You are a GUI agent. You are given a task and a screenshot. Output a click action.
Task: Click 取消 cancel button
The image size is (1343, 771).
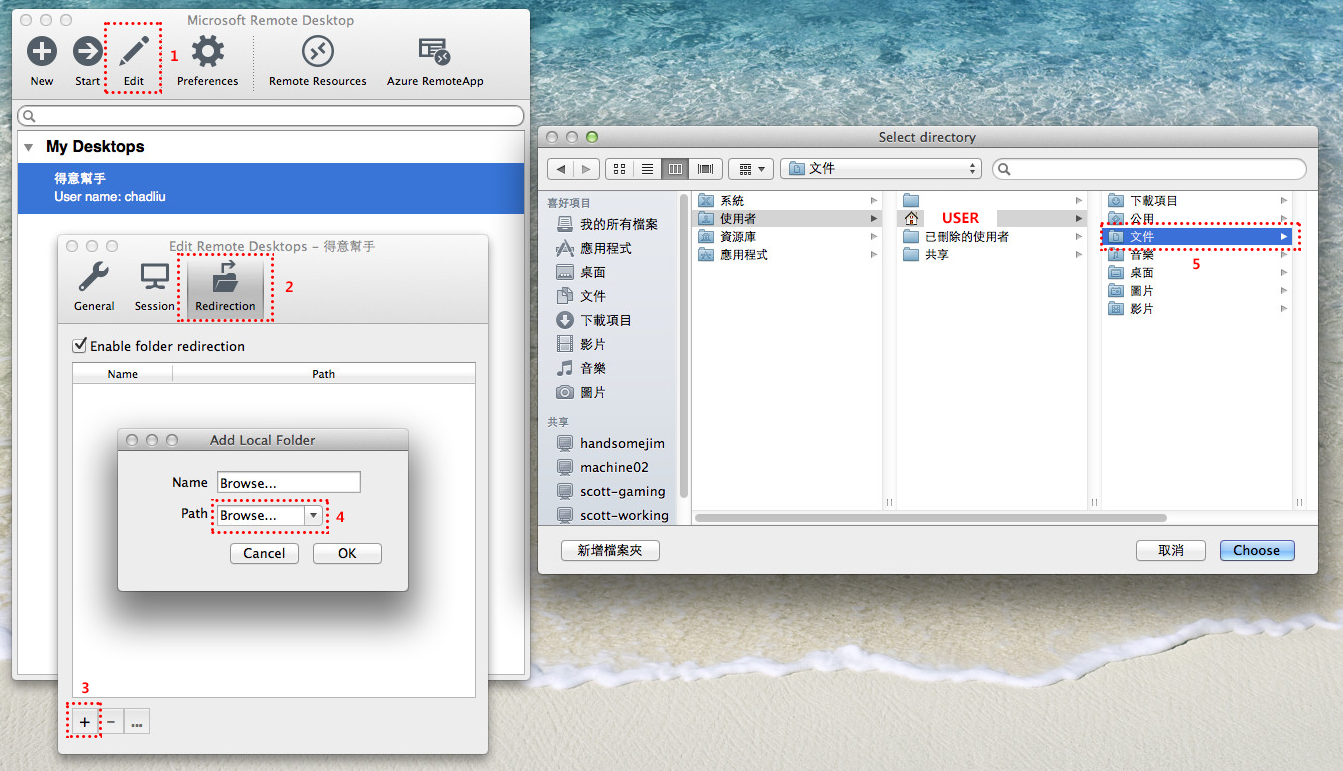[x=1170, y=550]
